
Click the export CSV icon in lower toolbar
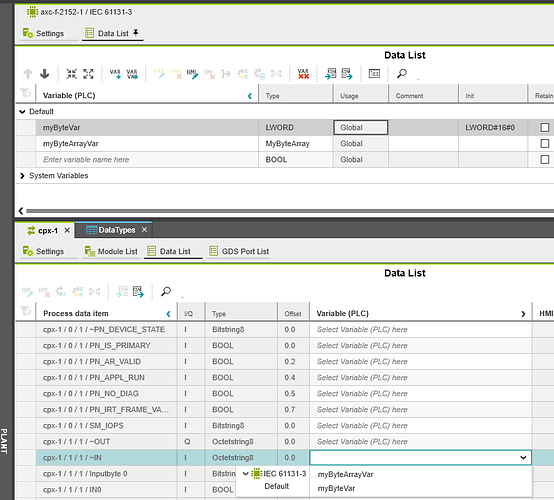(138, 292)
